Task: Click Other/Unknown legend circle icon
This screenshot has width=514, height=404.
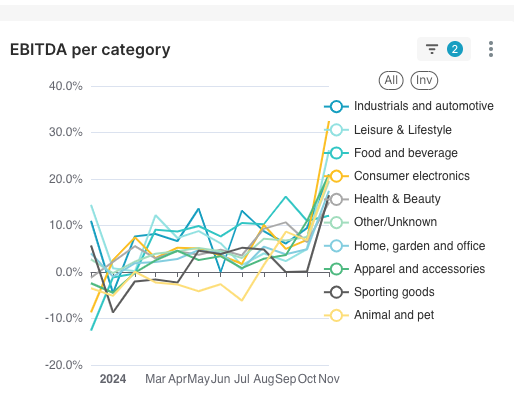Action: point(337,222)
